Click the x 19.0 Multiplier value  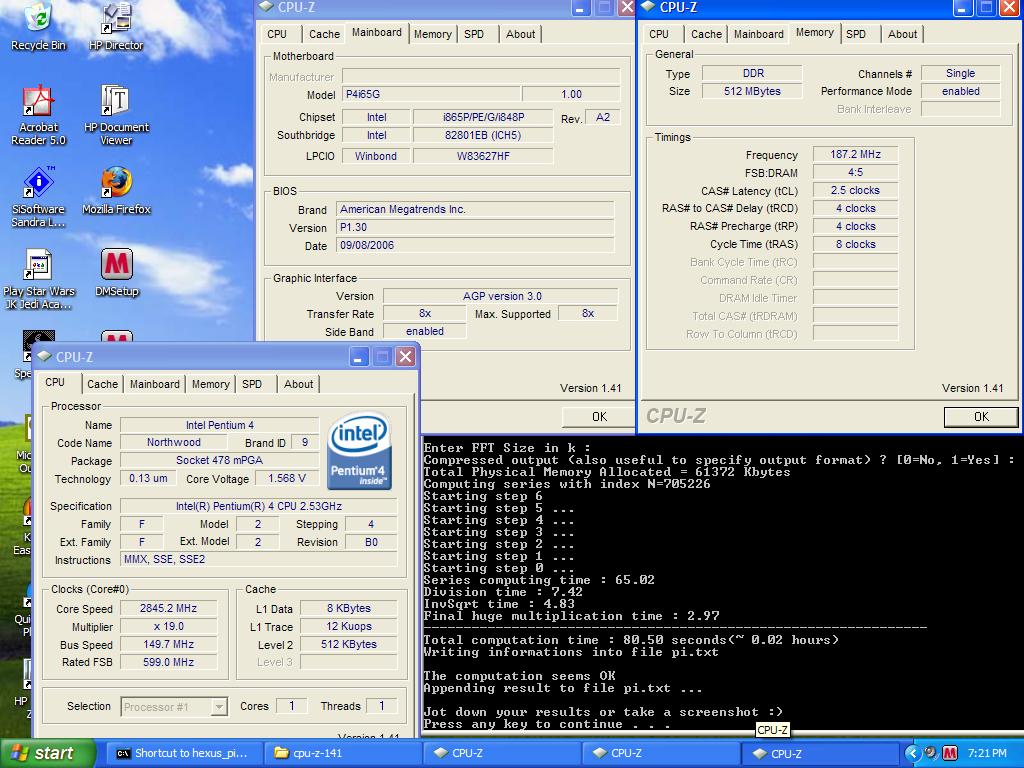coord(168,626)
